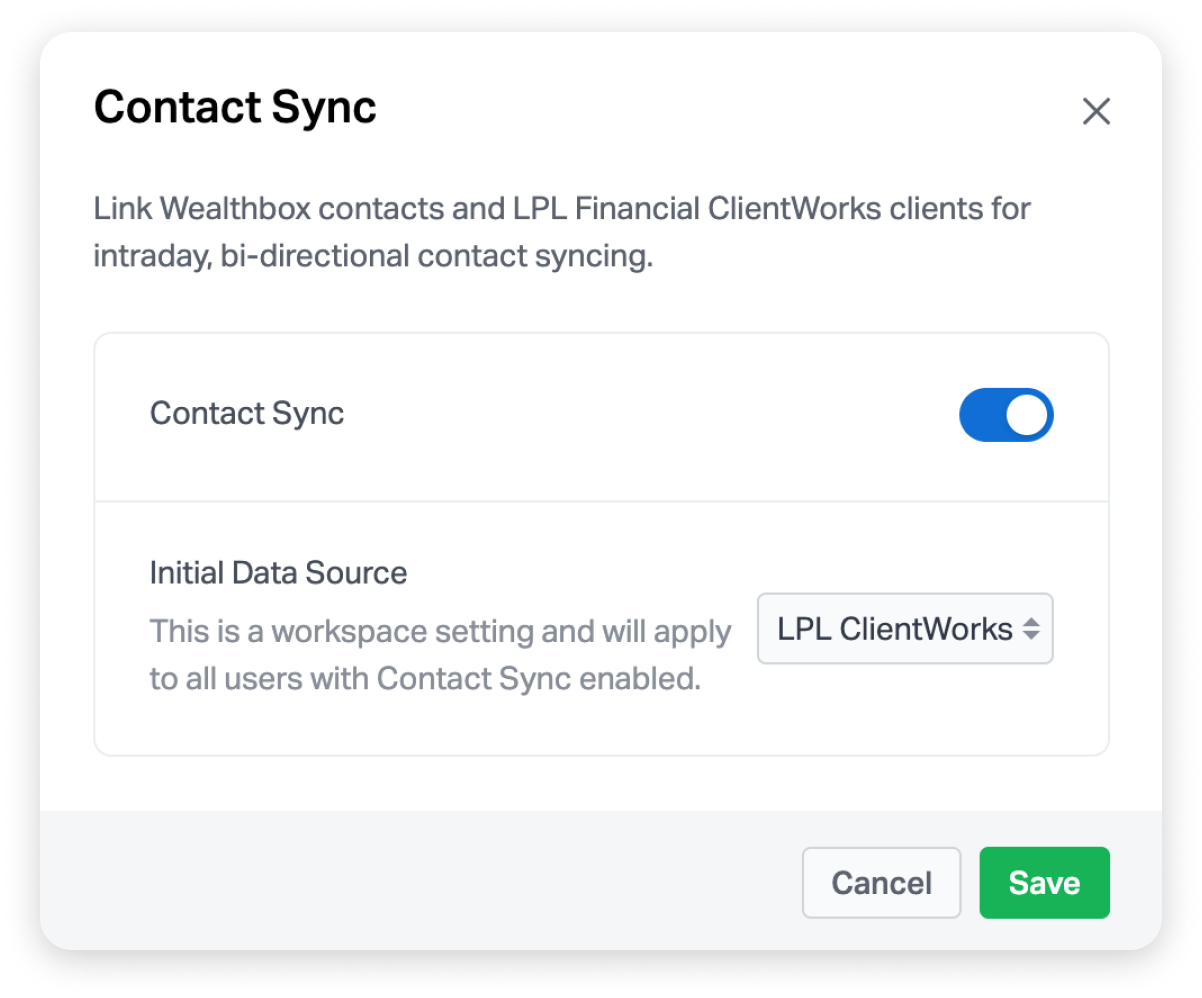Click the green Save button to confirm
Screen dimensions: 1202x998
1044,883
